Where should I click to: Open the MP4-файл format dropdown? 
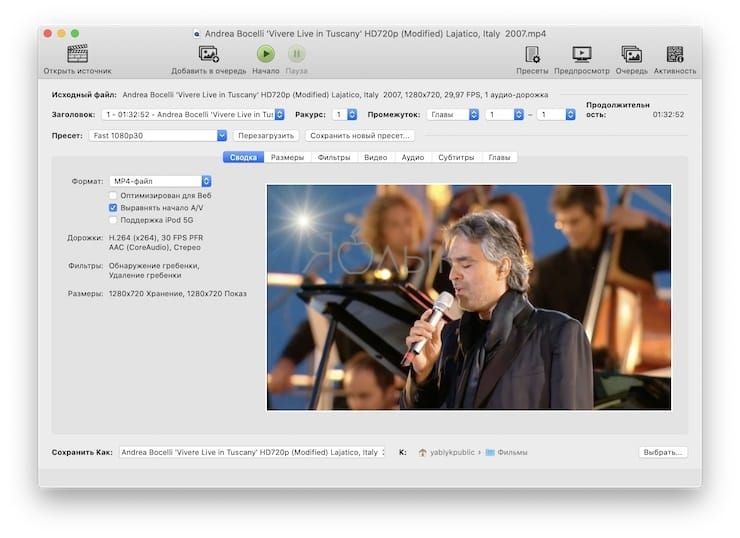point(160,181)
